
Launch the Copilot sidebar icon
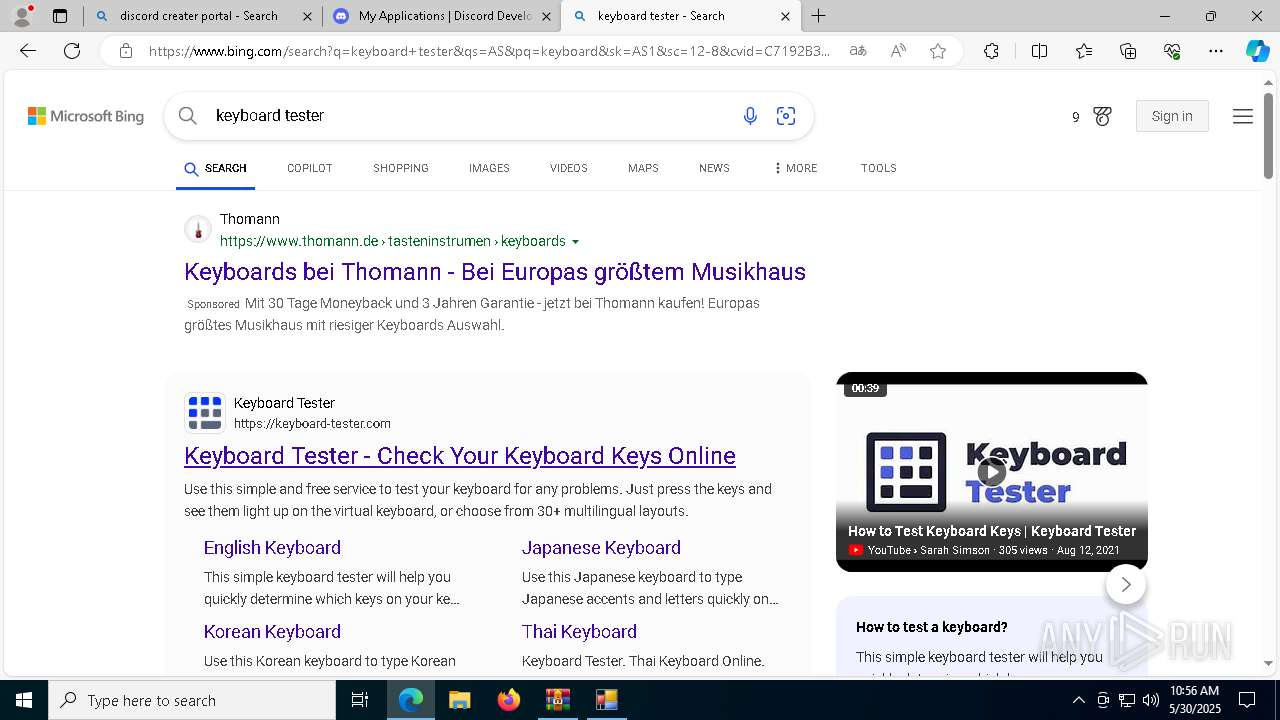pyautogui.click(x=1258, y=51)
